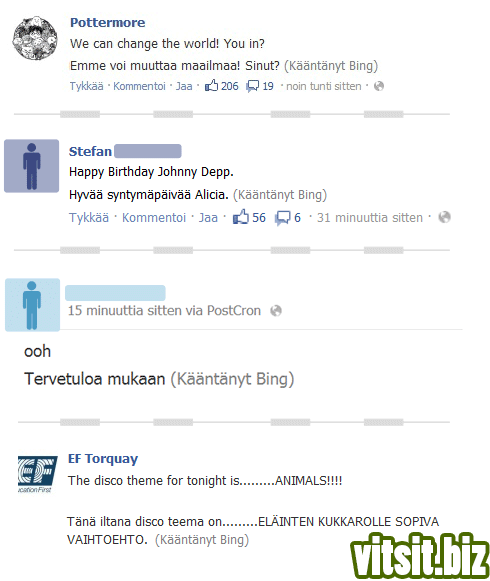The width and height of the screenshot is (490, 581).
Task: Click Kommentoi on Stefan's post
Action: [x=154, y=218]
